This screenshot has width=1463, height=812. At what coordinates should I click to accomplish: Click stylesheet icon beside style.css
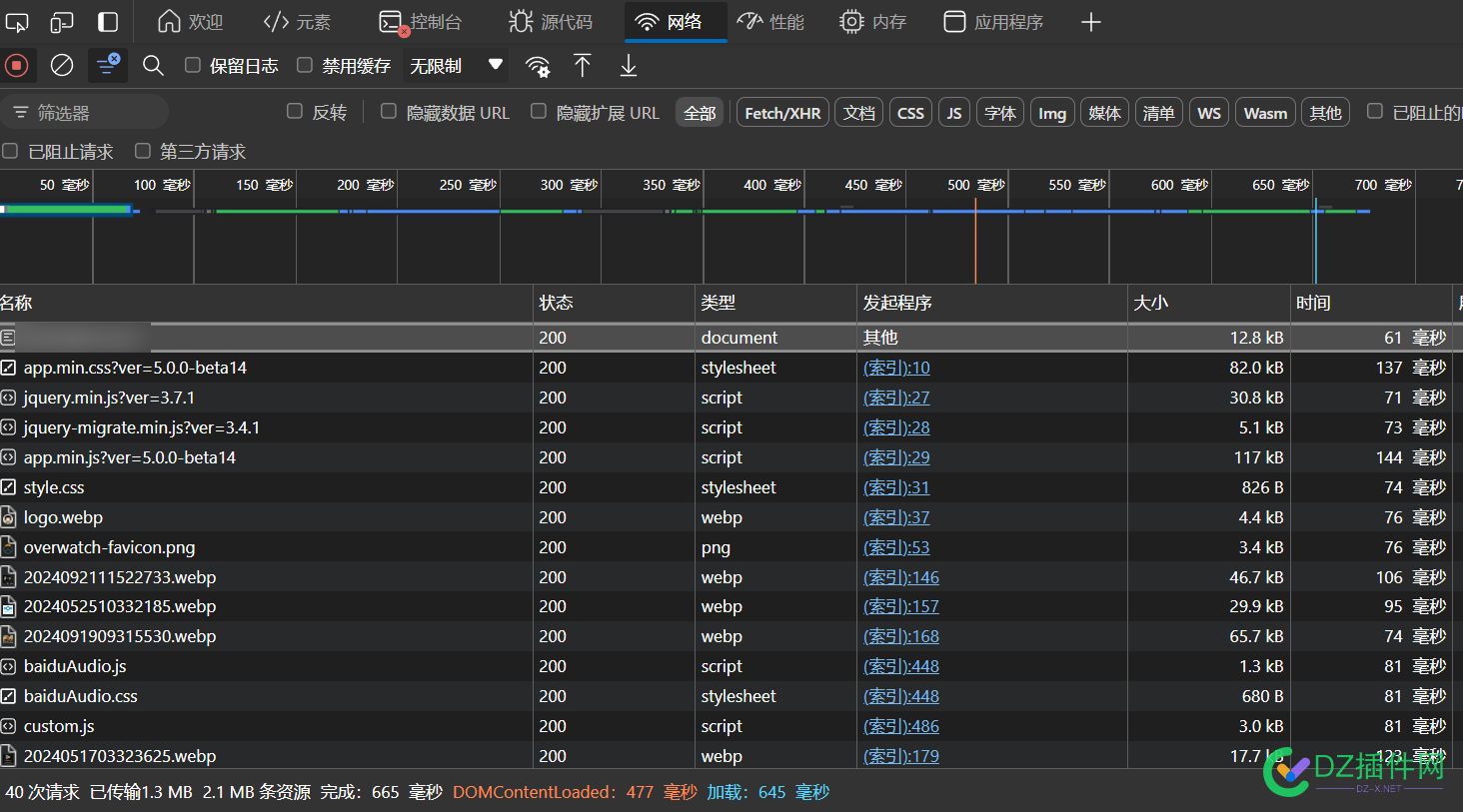click(x=8, y=487)
